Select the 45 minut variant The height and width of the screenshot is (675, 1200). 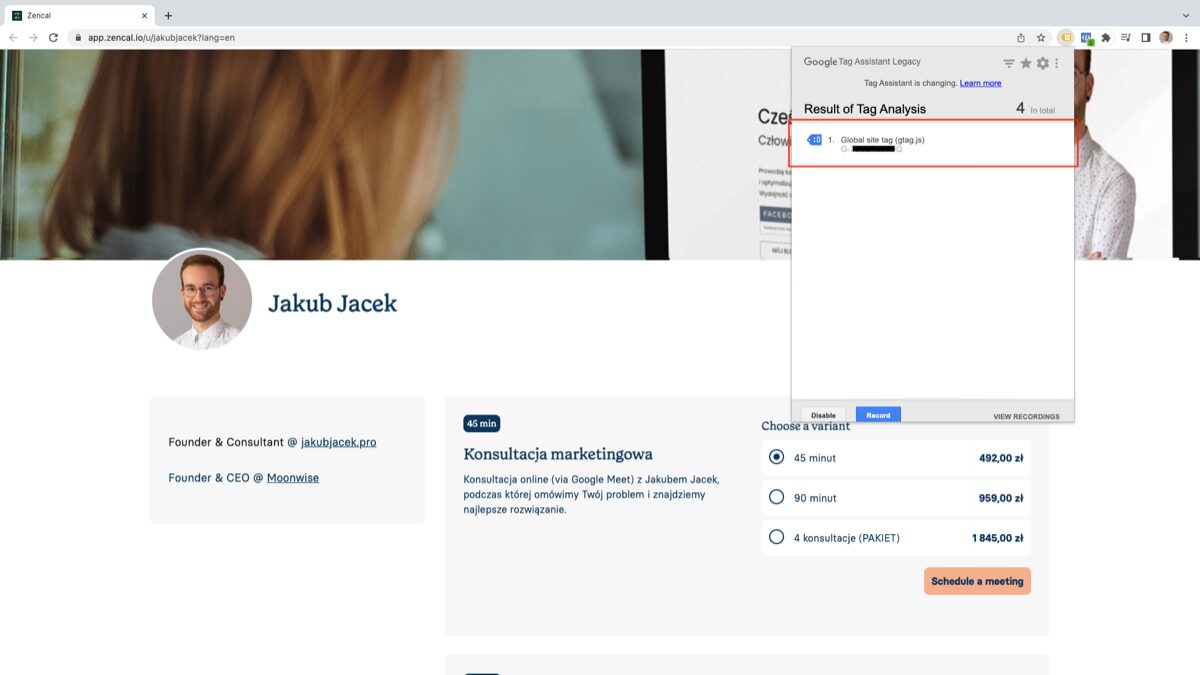777,457
